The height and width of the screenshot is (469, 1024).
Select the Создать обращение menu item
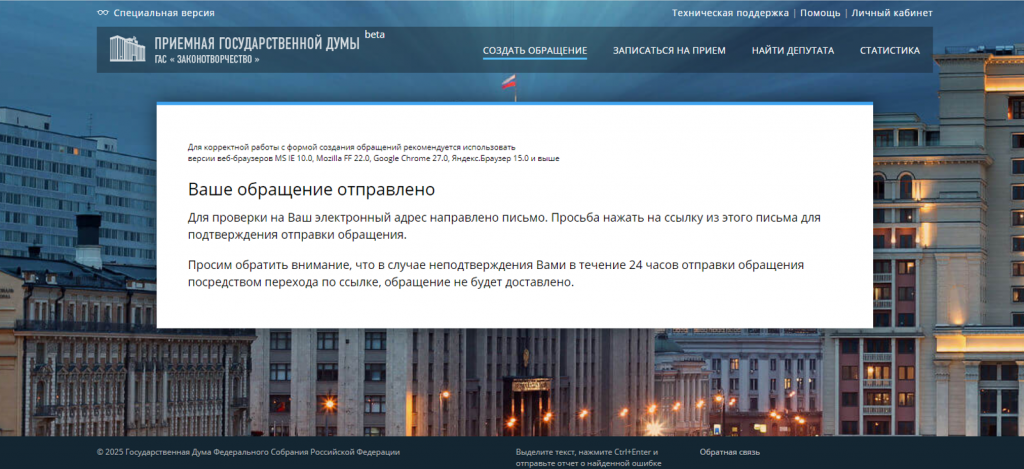click(x=535, y=51)
